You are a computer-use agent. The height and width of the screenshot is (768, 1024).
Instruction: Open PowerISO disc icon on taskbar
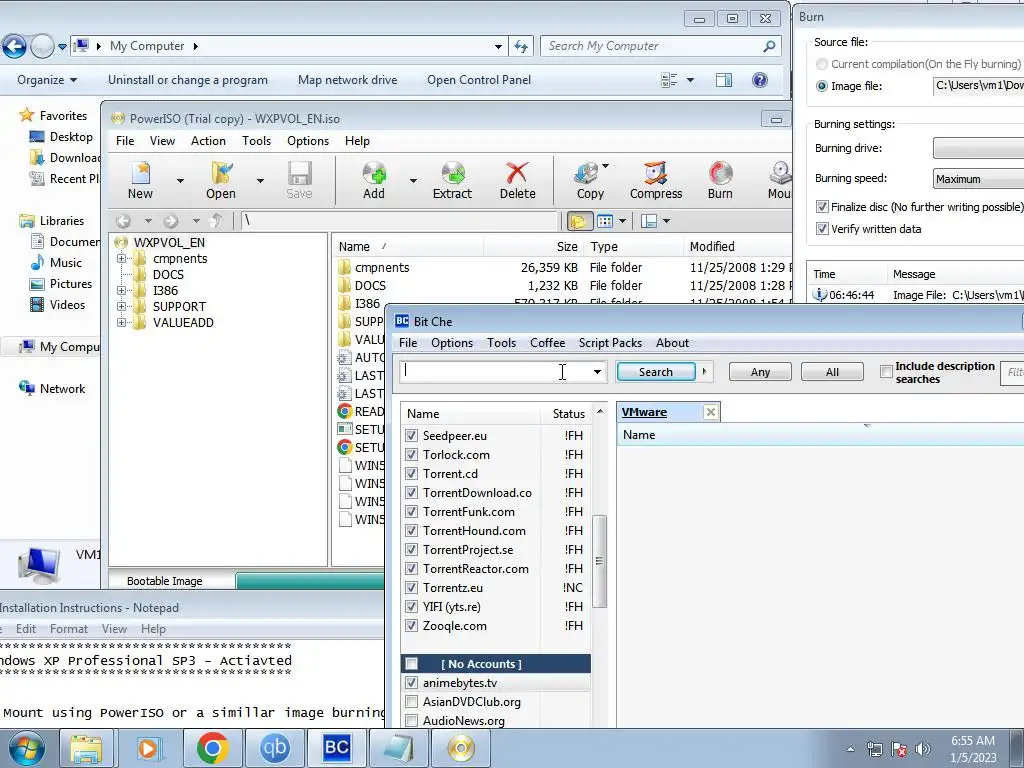[460, 748]
